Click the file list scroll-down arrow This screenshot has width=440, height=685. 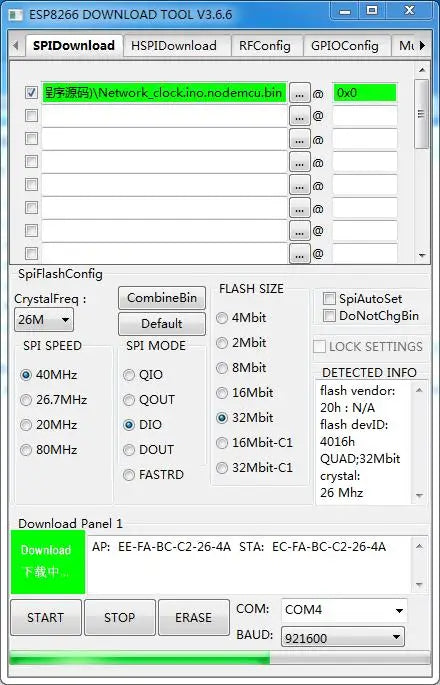422,256
